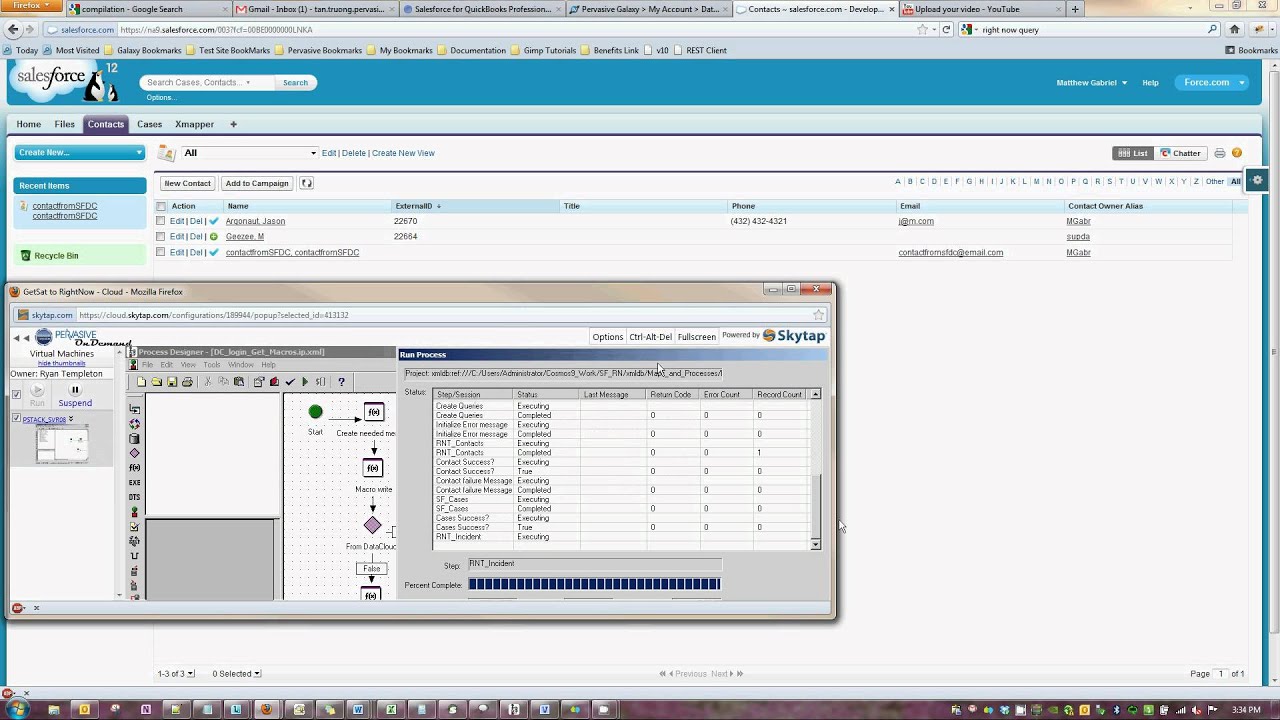Open the Xmapper tab in Salesforce
1280x720 pixels.
(194, 124)
